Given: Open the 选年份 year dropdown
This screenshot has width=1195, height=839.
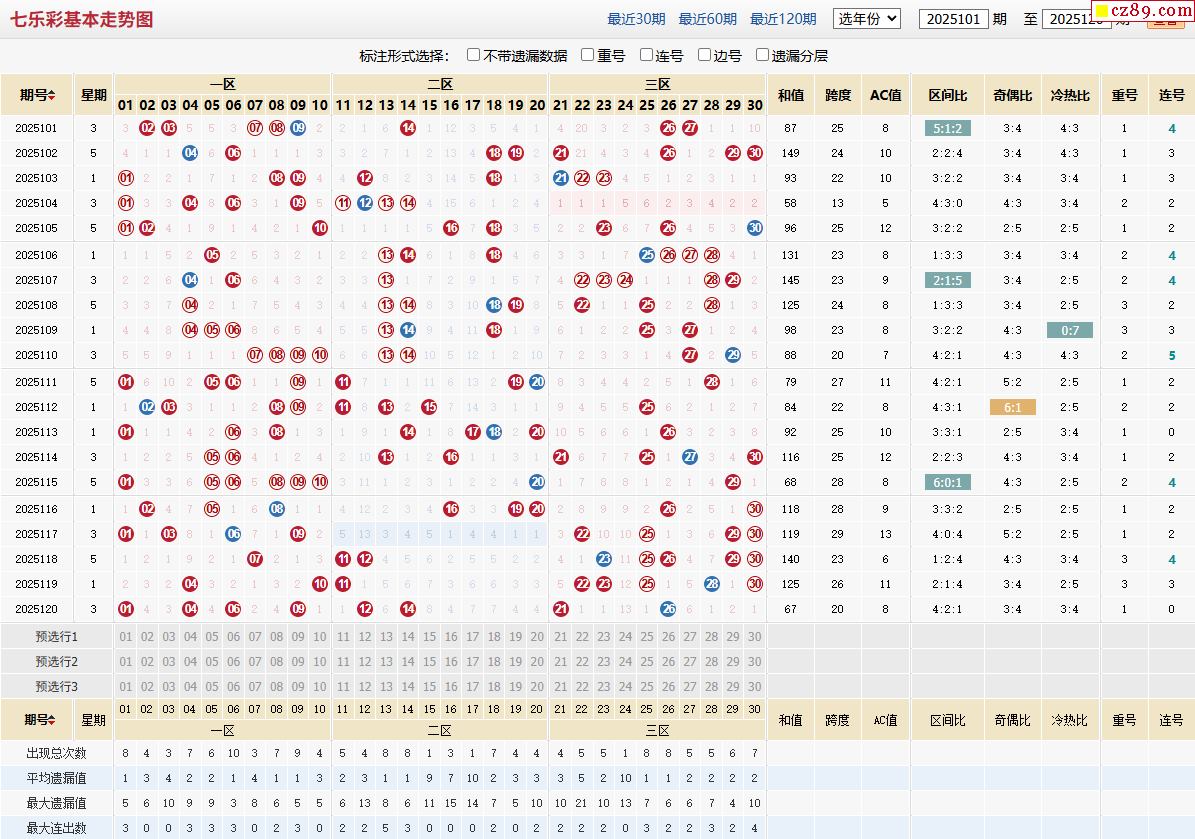Looking at the screenshot, I should point(867,19).
